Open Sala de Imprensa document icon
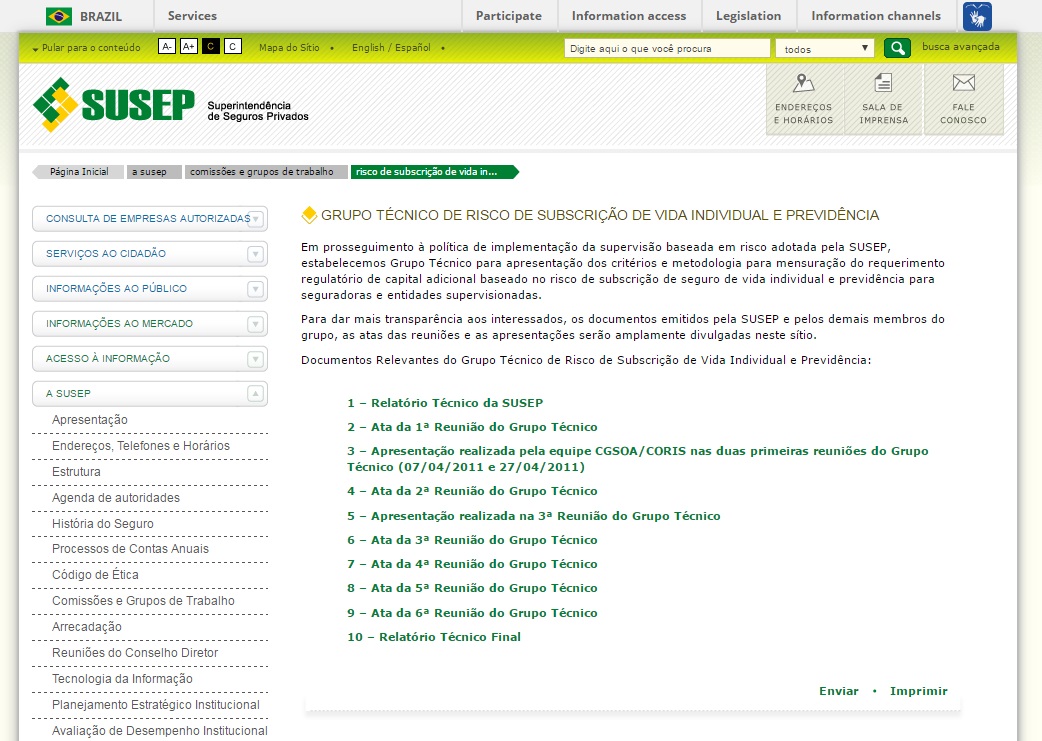The height and width of the screenshot is (741, 1042). (x=883, y=83)
